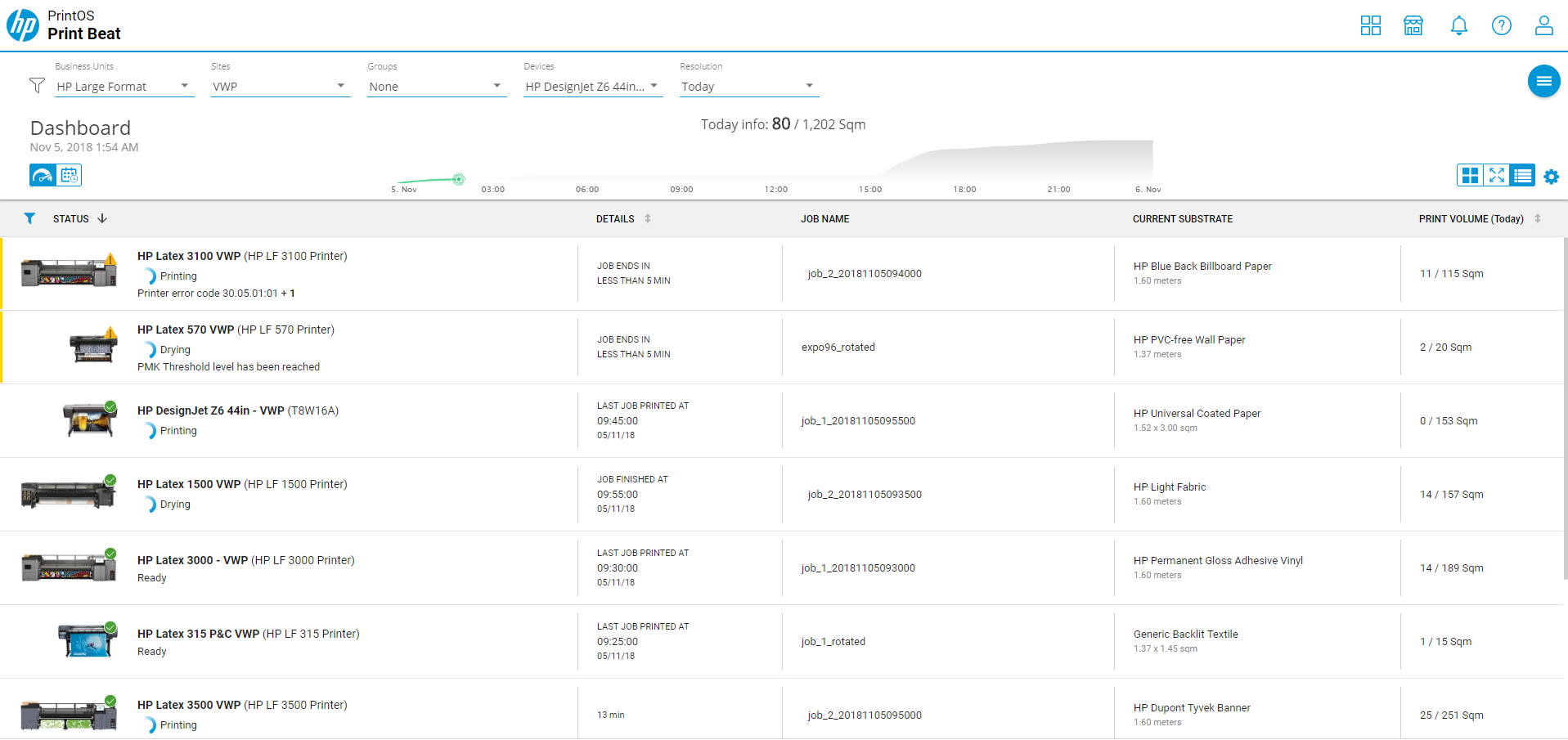The height and width of the screenshot is (740, 1568).
Task: Click the Today info 80 / 1,202 Sqm summary
Action: point(783,124)
